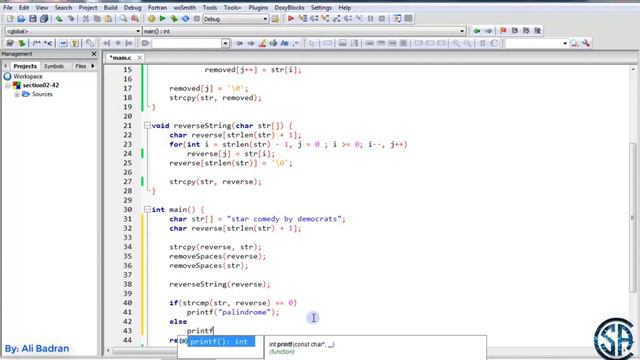Open the Build menu
The width and height of the screenshot is (640, 360).
(x=110, y=7)
